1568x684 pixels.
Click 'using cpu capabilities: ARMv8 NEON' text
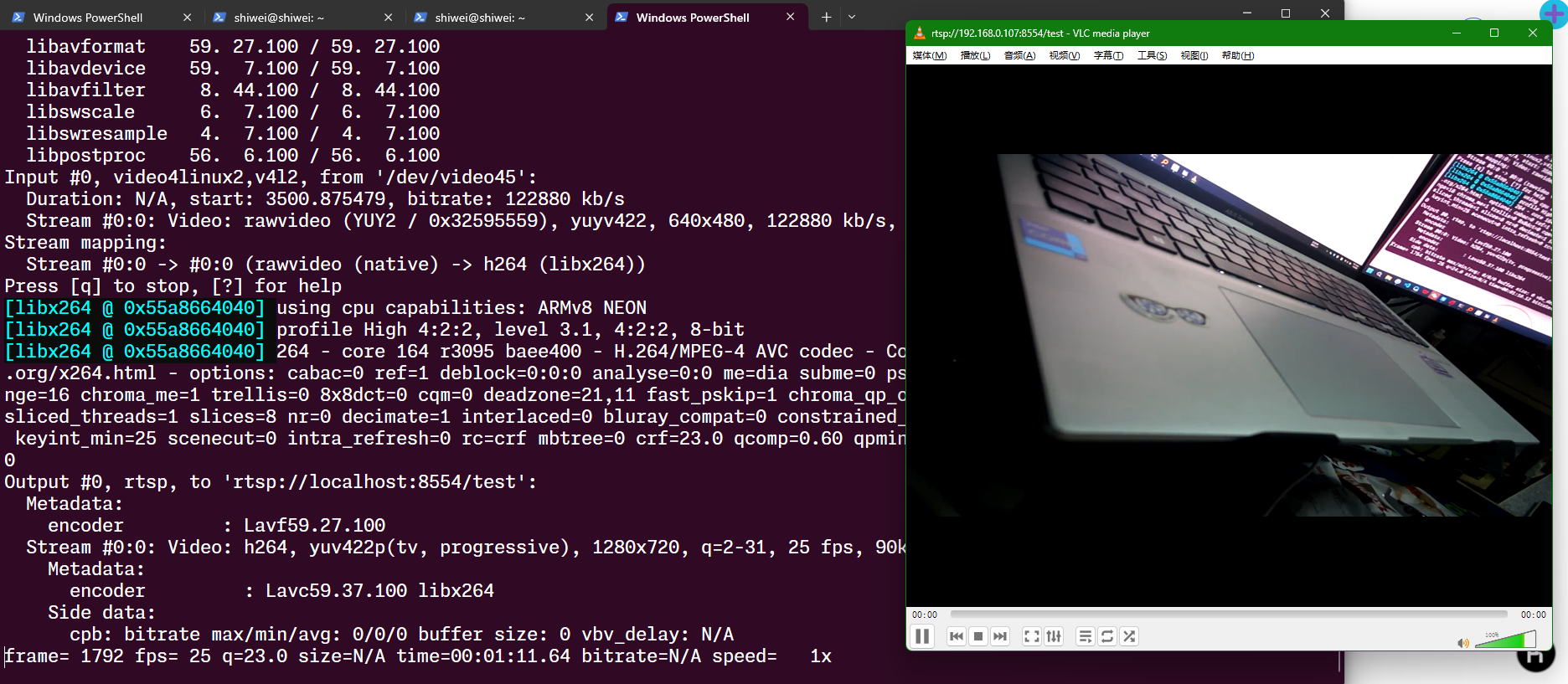pyautogui.click(x=462, y=308)
